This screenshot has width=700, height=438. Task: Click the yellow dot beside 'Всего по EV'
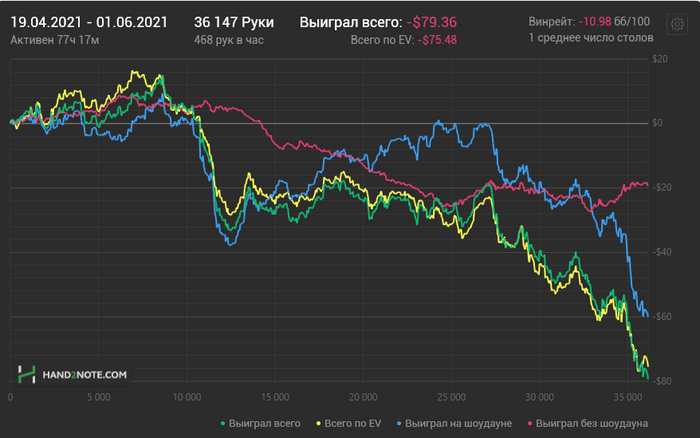coord(318,423)
